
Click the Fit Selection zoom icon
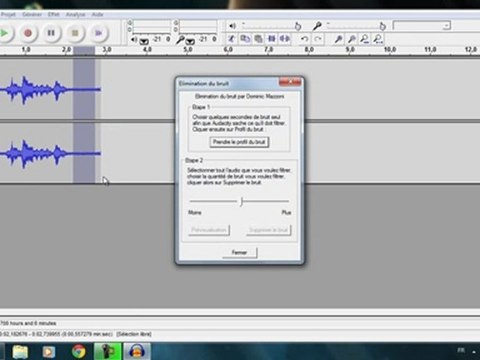coord(365,39)
